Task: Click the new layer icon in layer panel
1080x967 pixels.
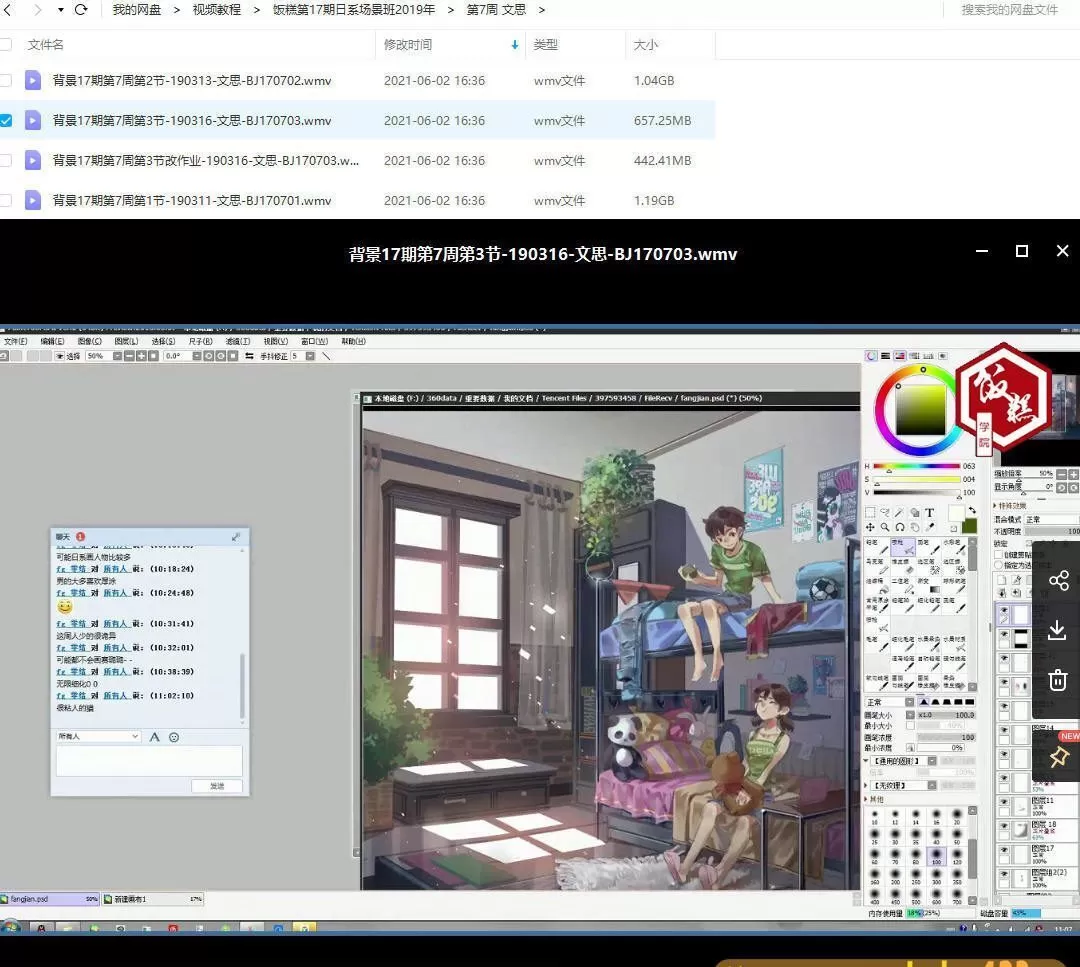Action: pos(1003,578)
